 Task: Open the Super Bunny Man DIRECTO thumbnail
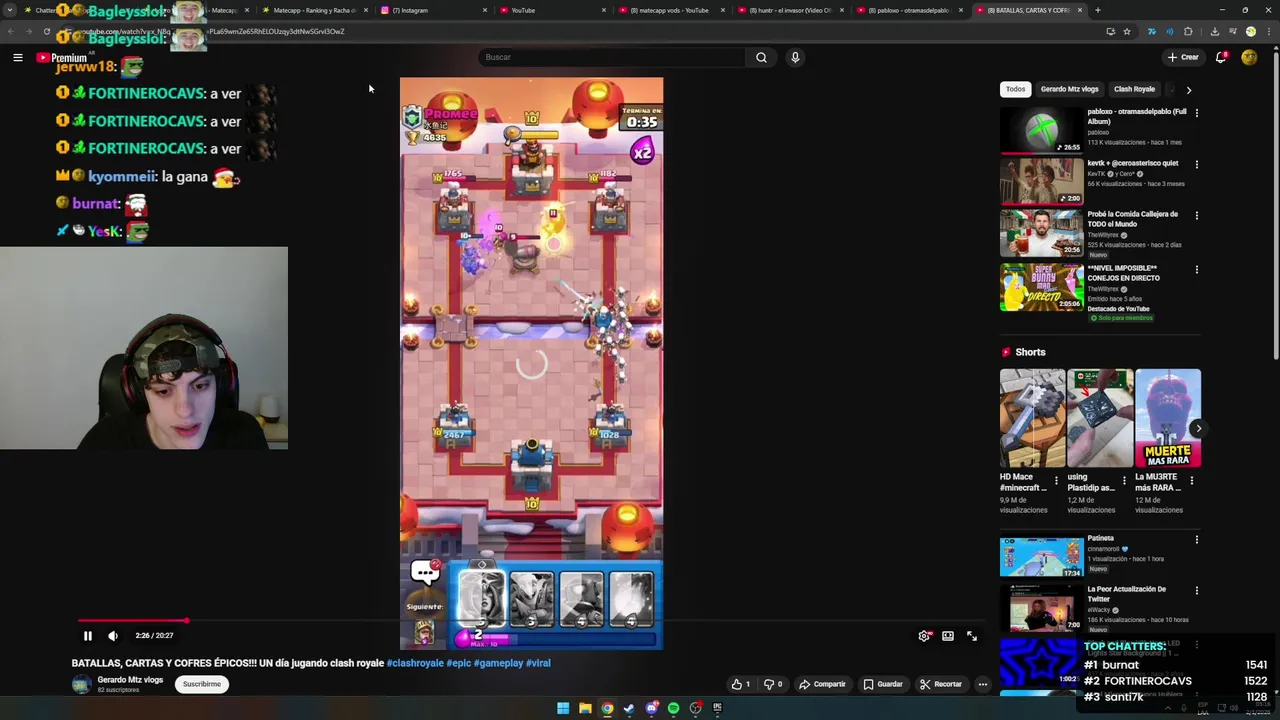point(1041,288)
